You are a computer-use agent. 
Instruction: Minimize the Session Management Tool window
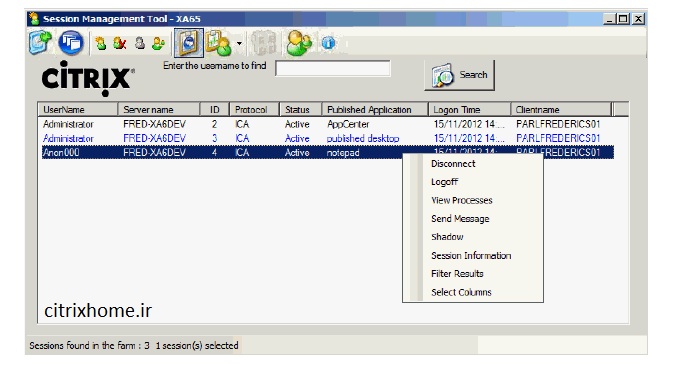(609, 19)
